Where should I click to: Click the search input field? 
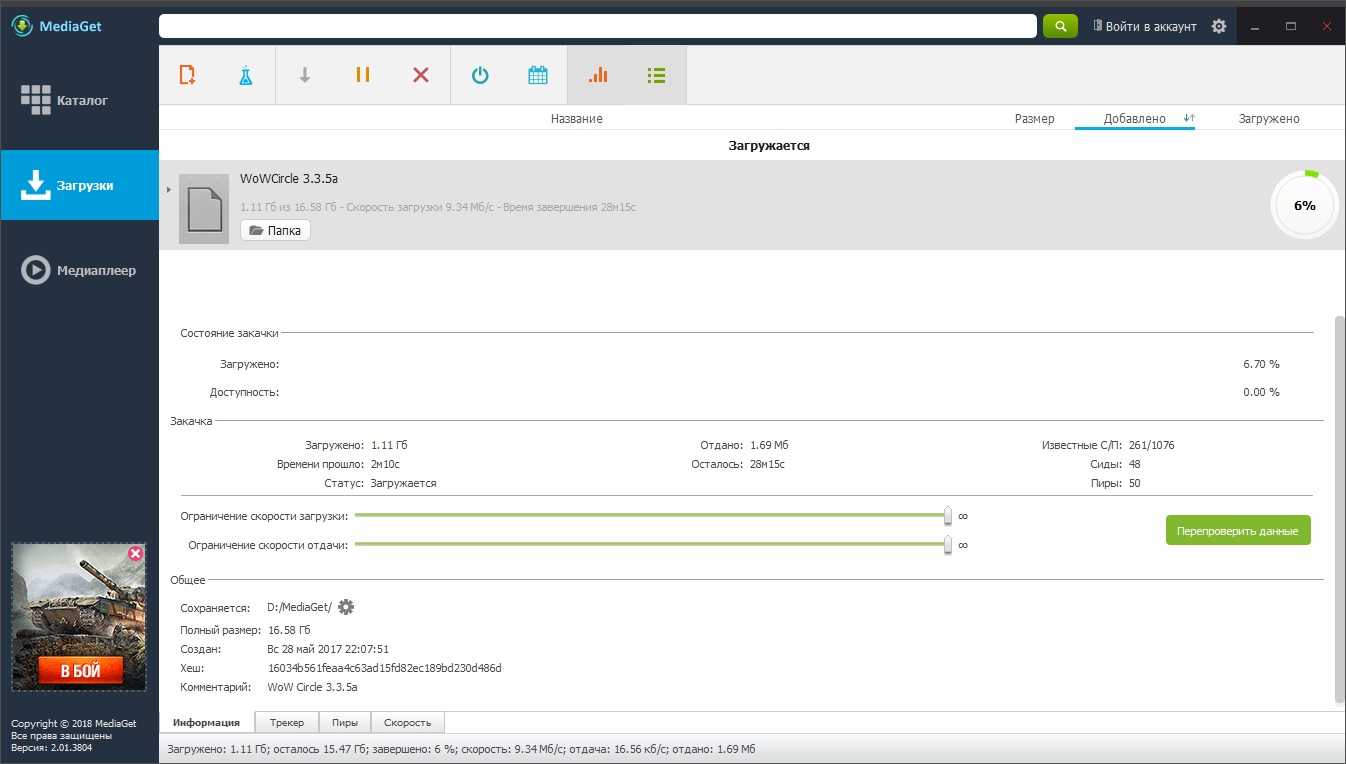click(x=598, y=26)
